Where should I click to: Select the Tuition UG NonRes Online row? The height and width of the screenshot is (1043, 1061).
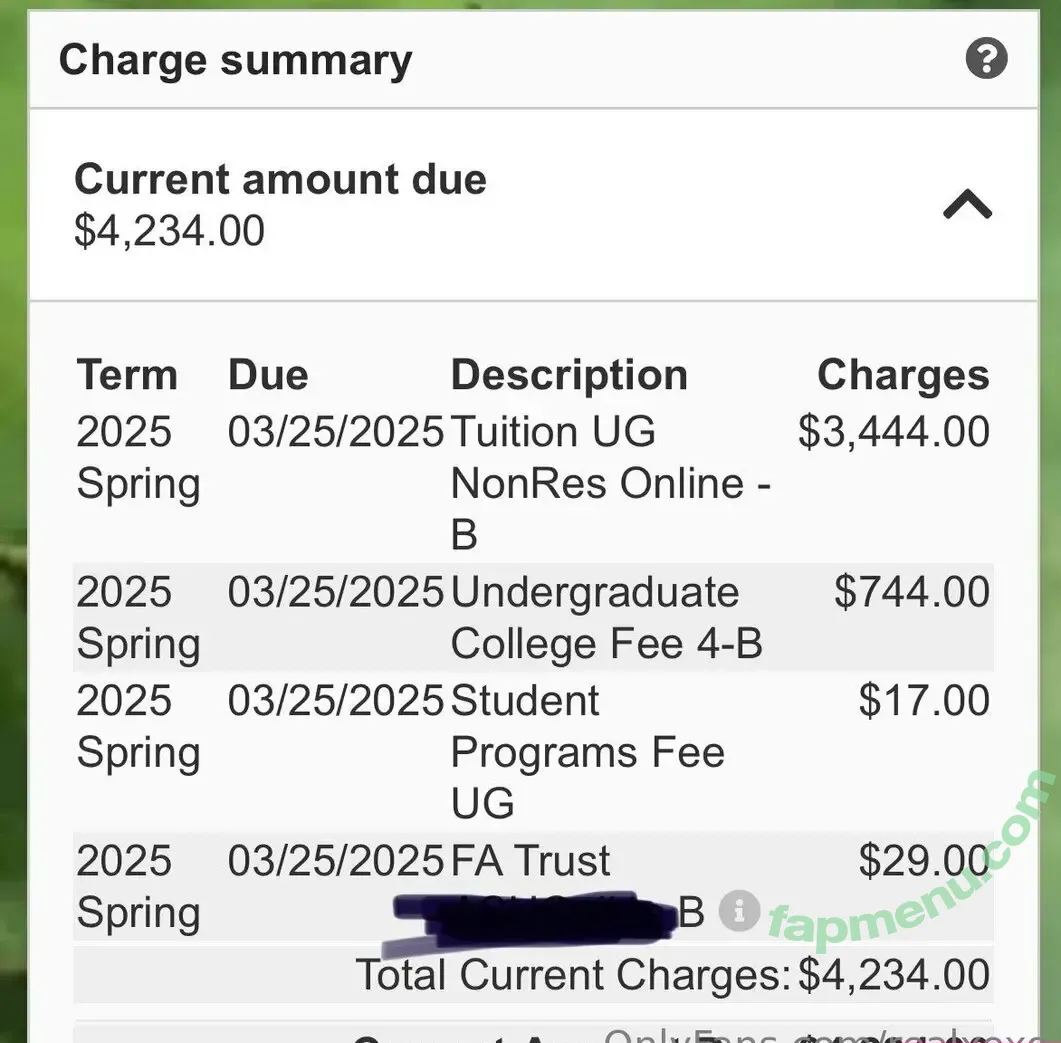[x=533, y=483]
